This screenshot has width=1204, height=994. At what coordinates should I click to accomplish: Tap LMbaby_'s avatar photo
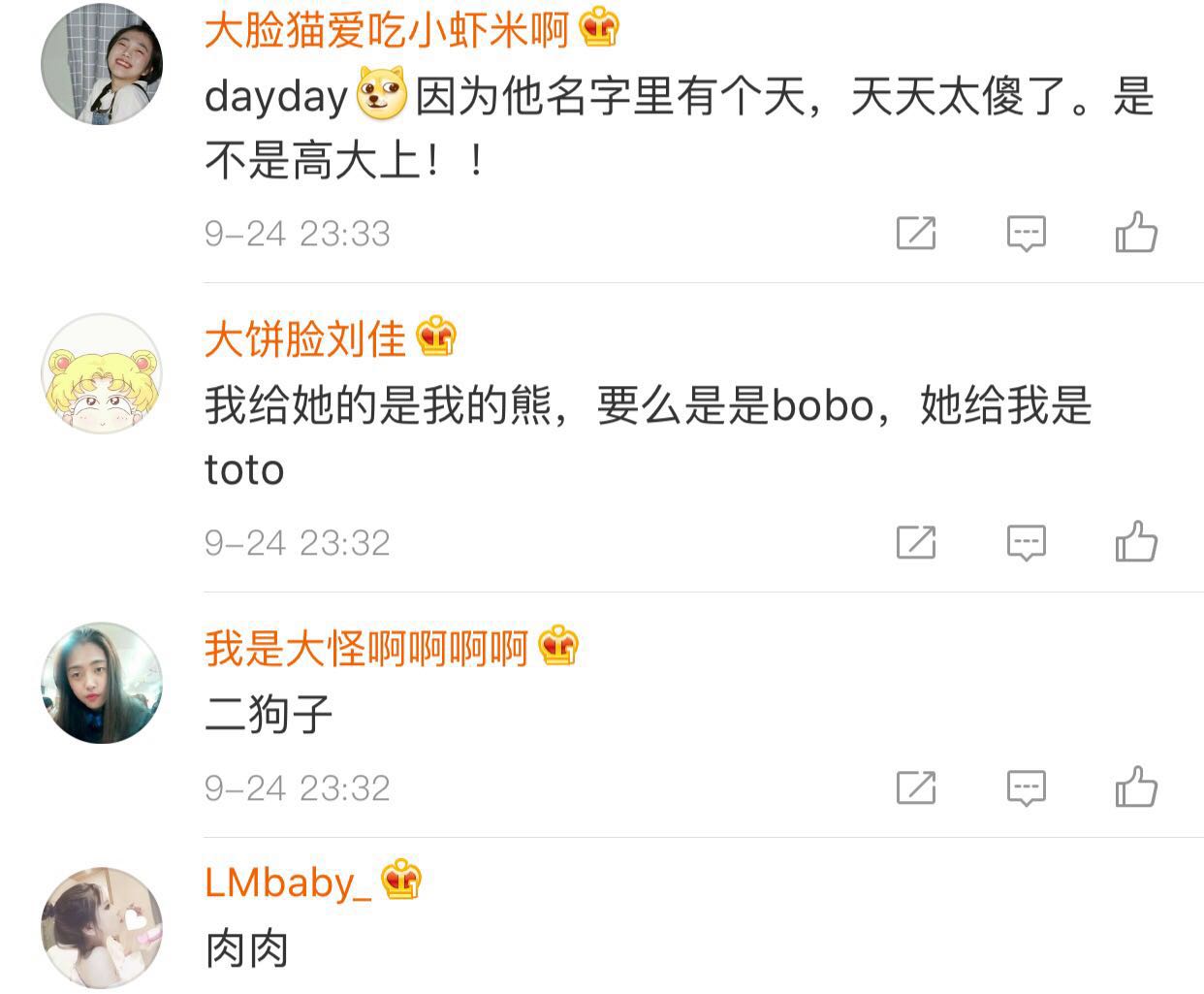pyautogui.click(x=102, y=928)
